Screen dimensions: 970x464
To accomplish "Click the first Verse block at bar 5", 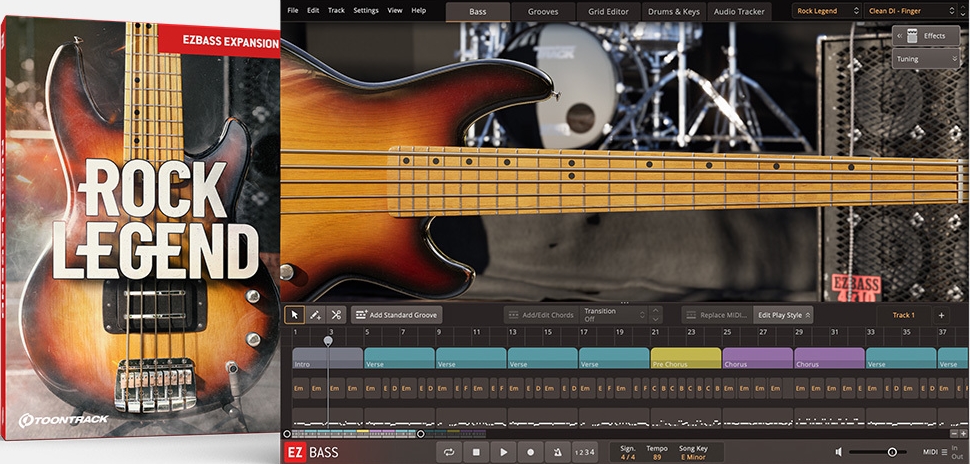I will [x=399, y=358].
